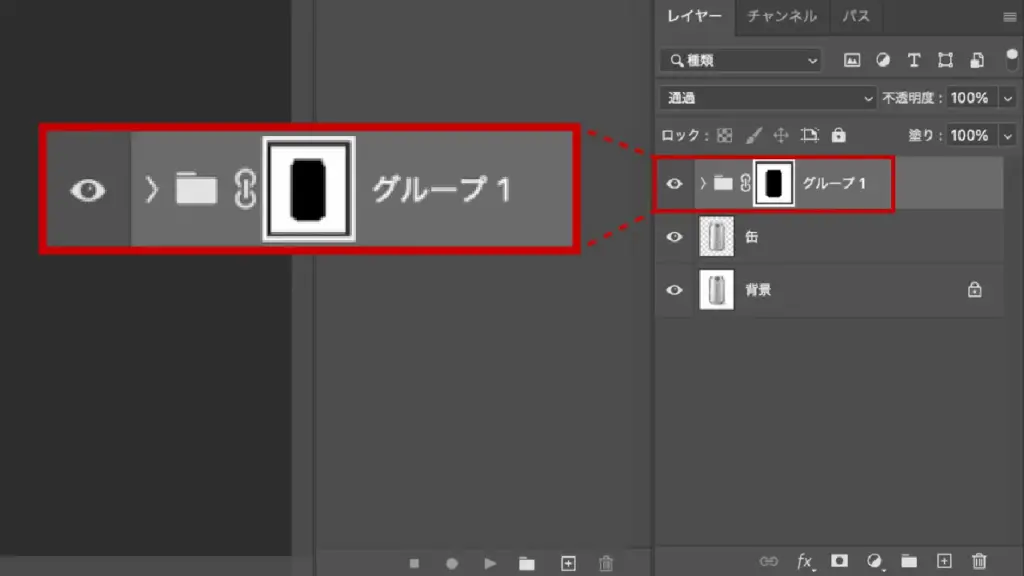Click the fx layer style button
Screen dimensions: 1024x576
click(804, 561)
